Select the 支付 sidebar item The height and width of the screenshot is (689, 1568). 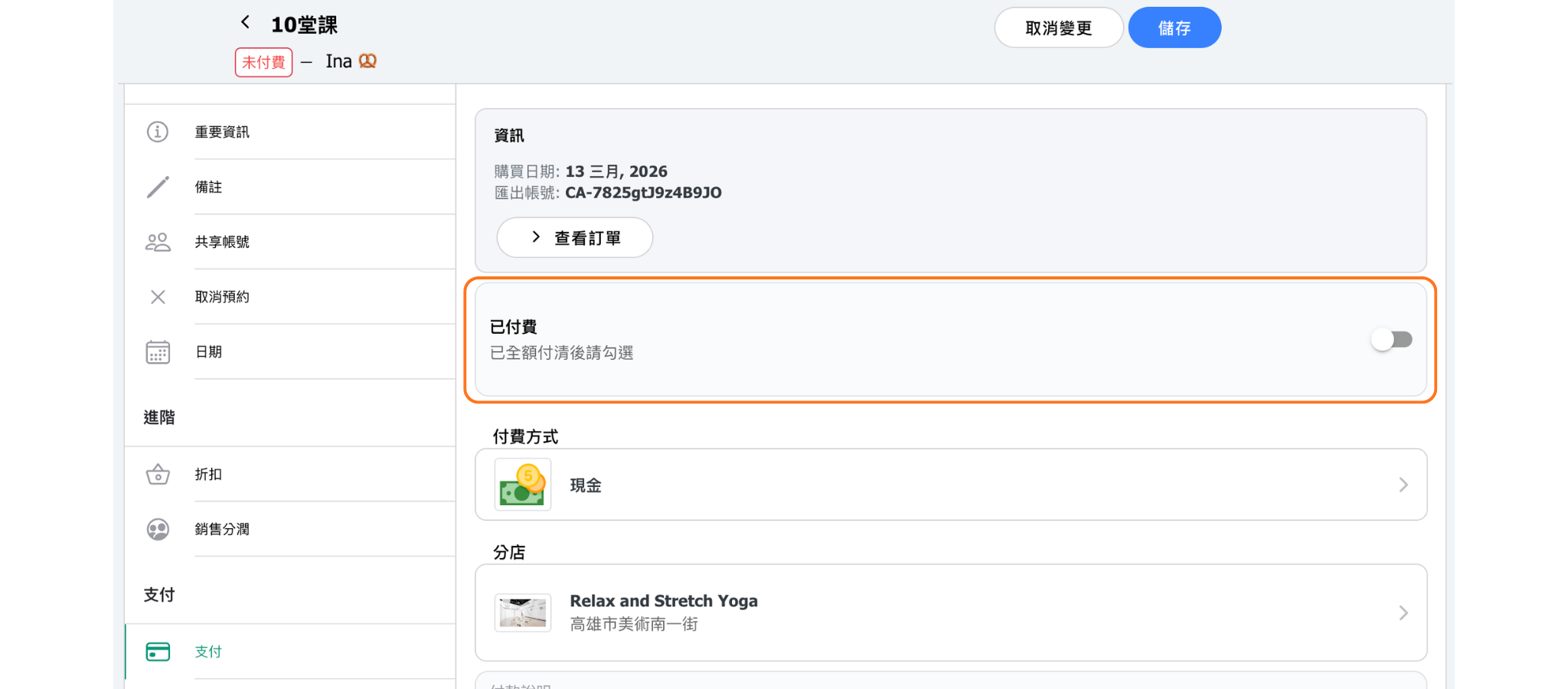(208, 651)
